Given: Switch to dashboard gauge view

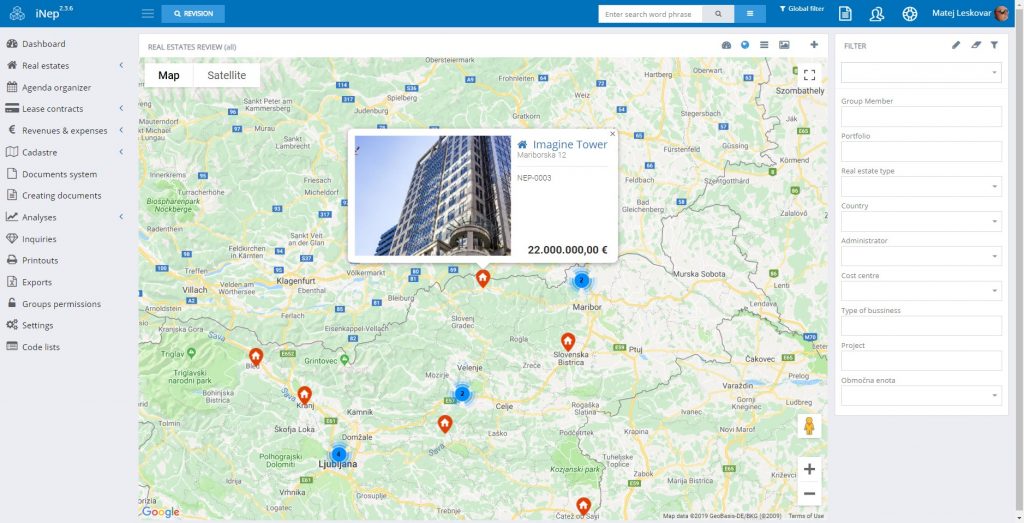Looking at the screenshot, I should click(x=726, y=45).
